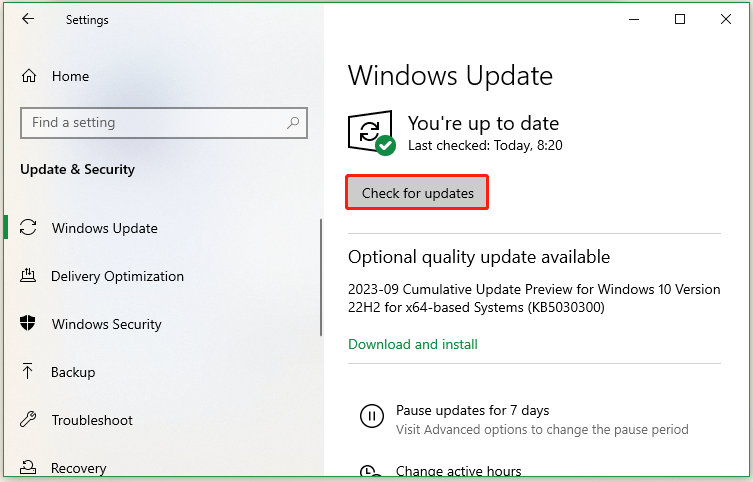The height and width of the screenshot is (482, 753).
Task: Focus the Find a setting search box
Action: (x=164, y=123)
